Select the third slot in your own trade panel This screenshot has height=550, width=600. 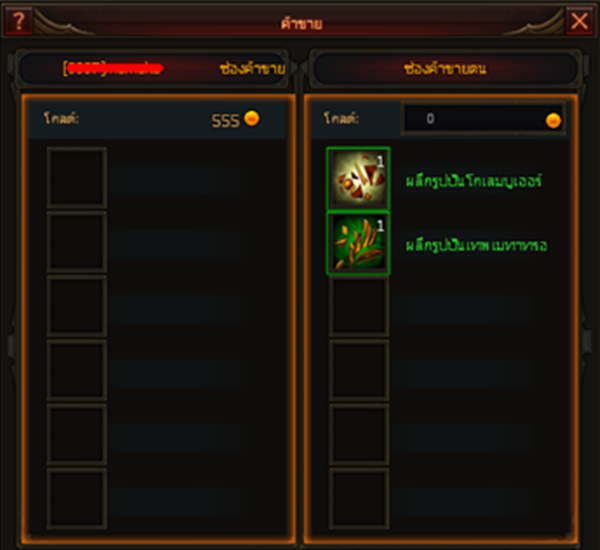[359, 306]
